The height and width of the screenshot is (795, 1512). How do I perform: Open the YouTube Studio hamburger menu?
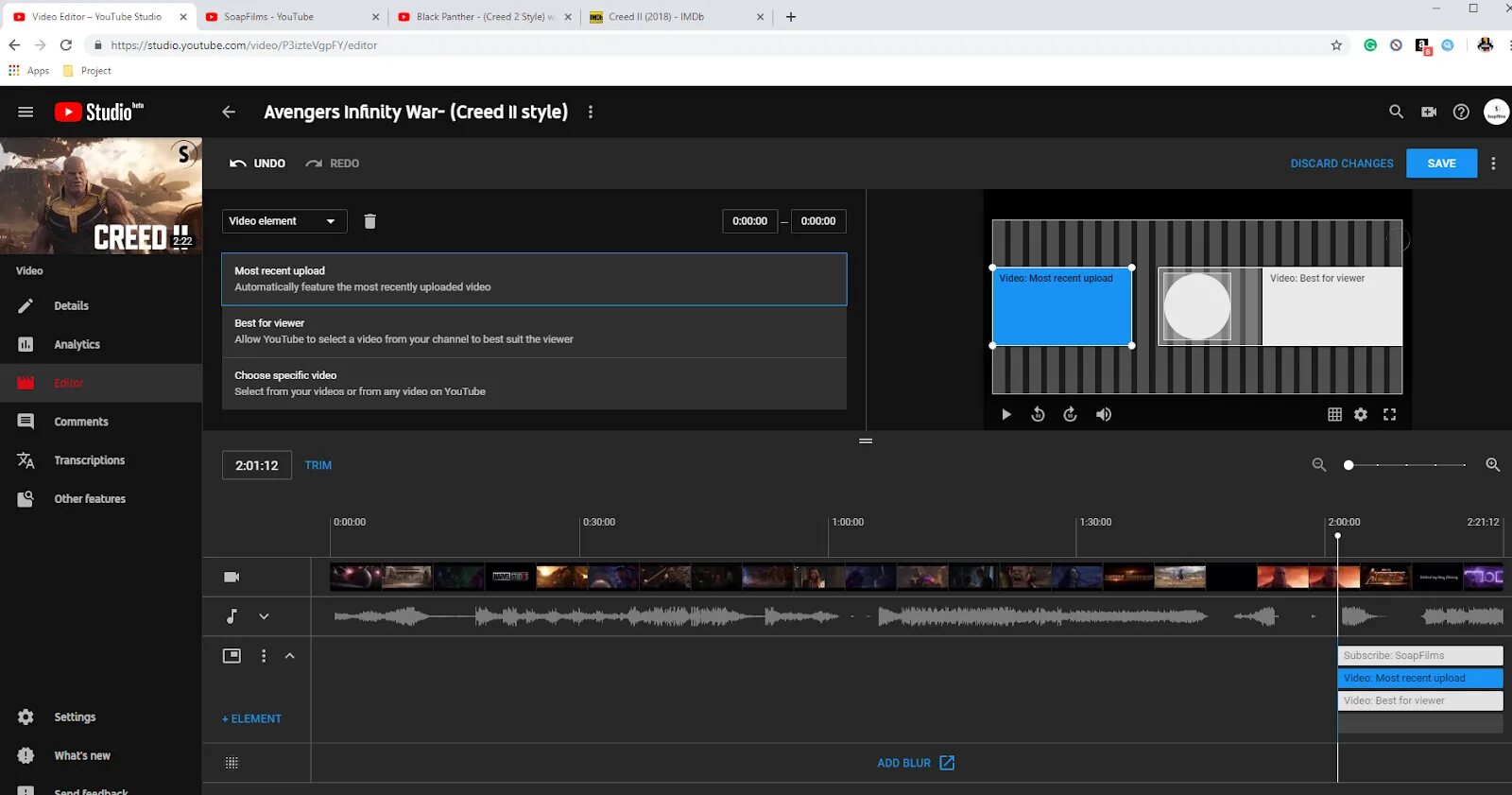click(x=26, y=112)
